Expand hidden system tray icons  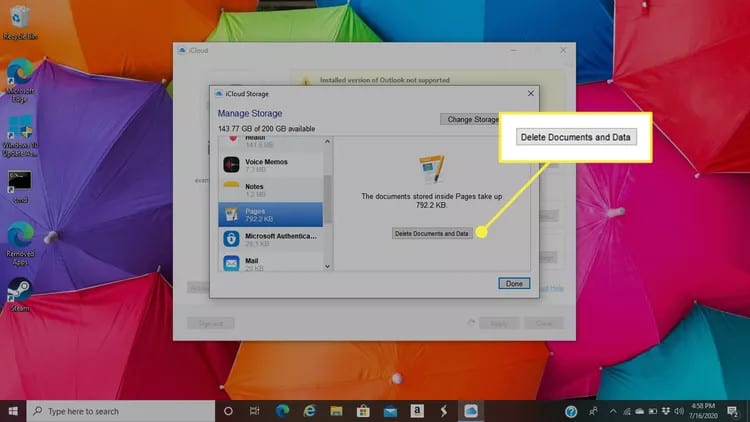coord(613,411)
